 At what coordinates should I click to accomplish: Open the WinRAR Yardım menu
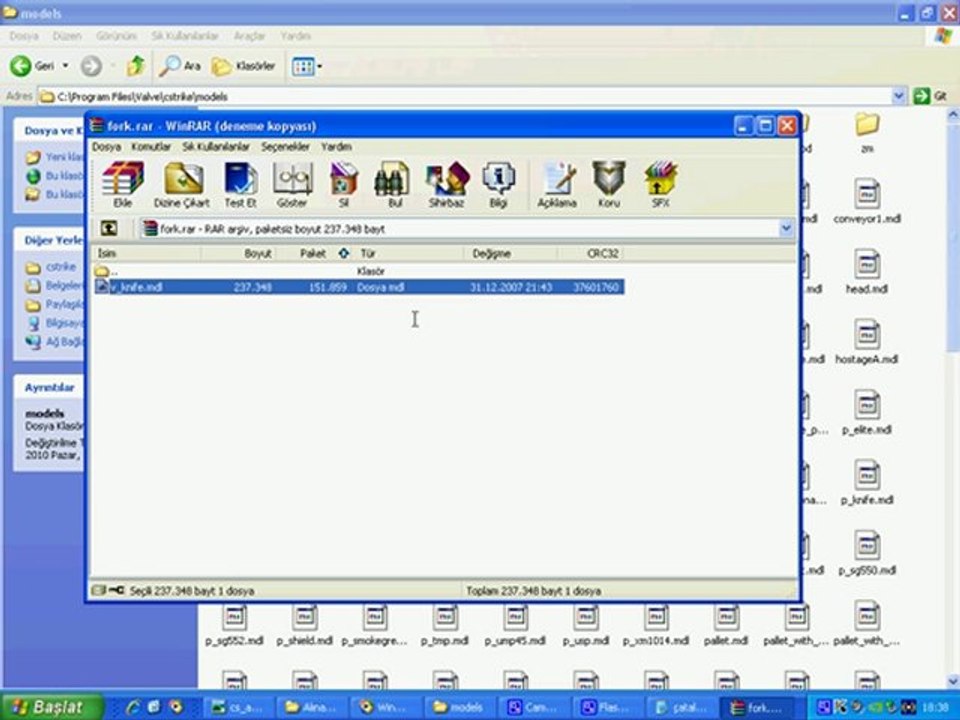[x=336, y=146]
